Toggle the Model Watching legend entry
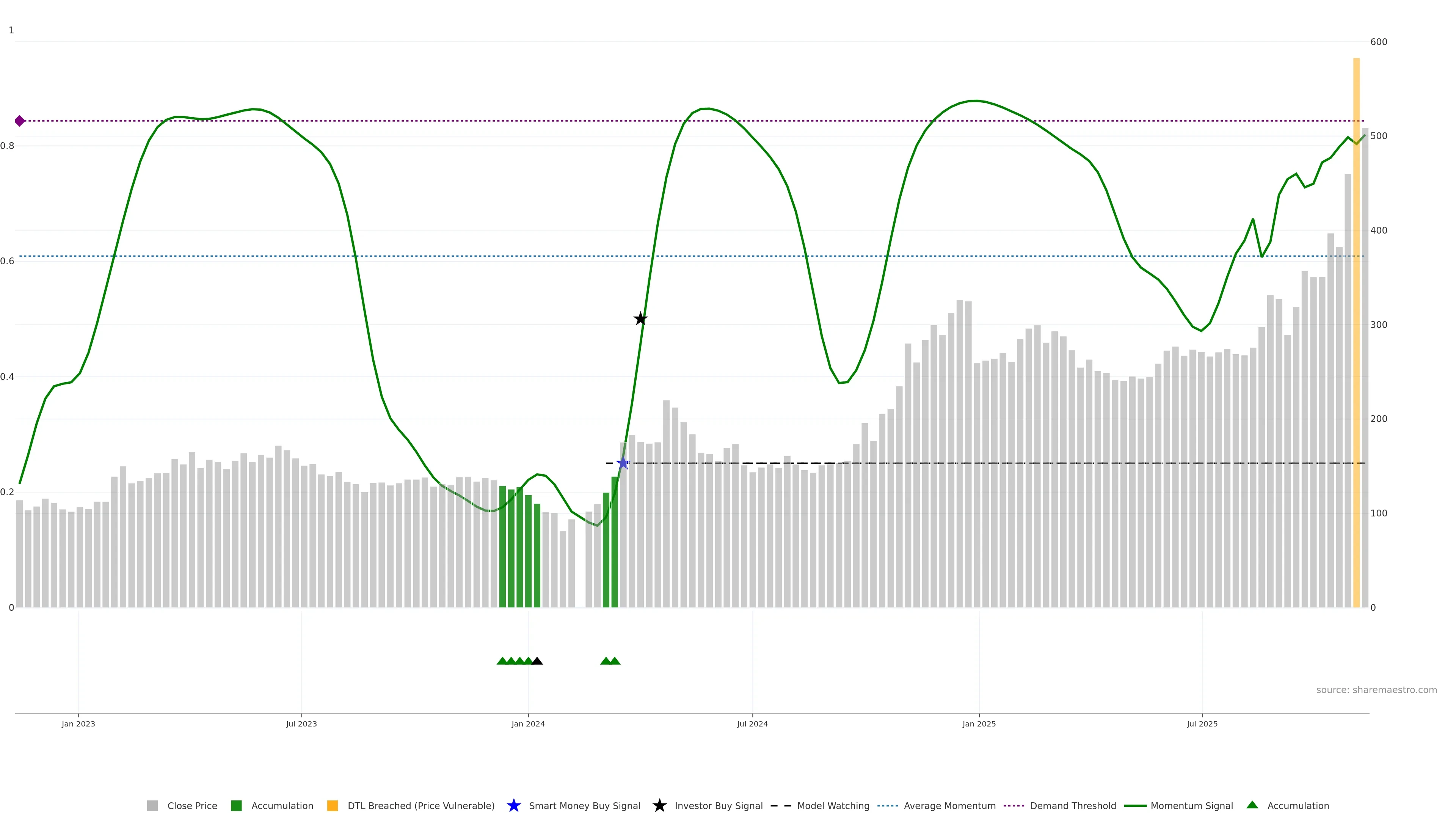 (x=833, y=805)
